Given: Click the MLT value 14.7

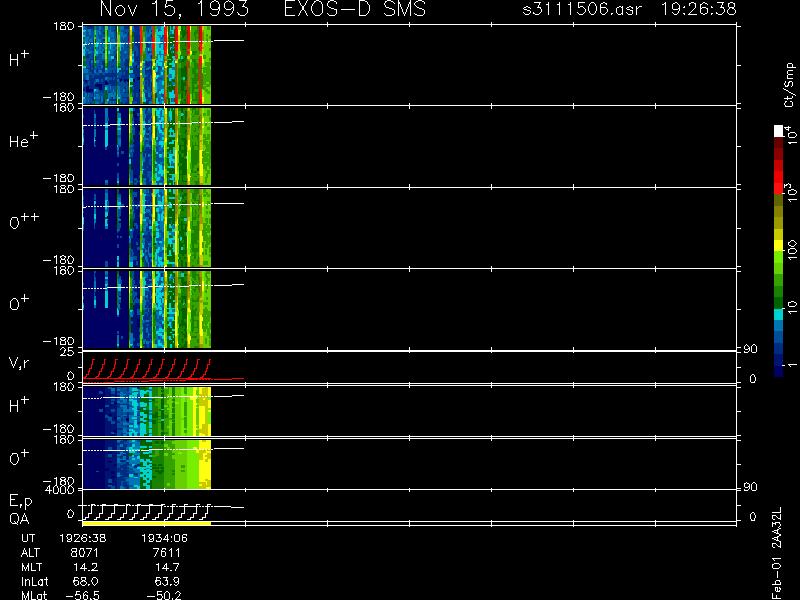Looking at the screenshot, I should [168, 567].
